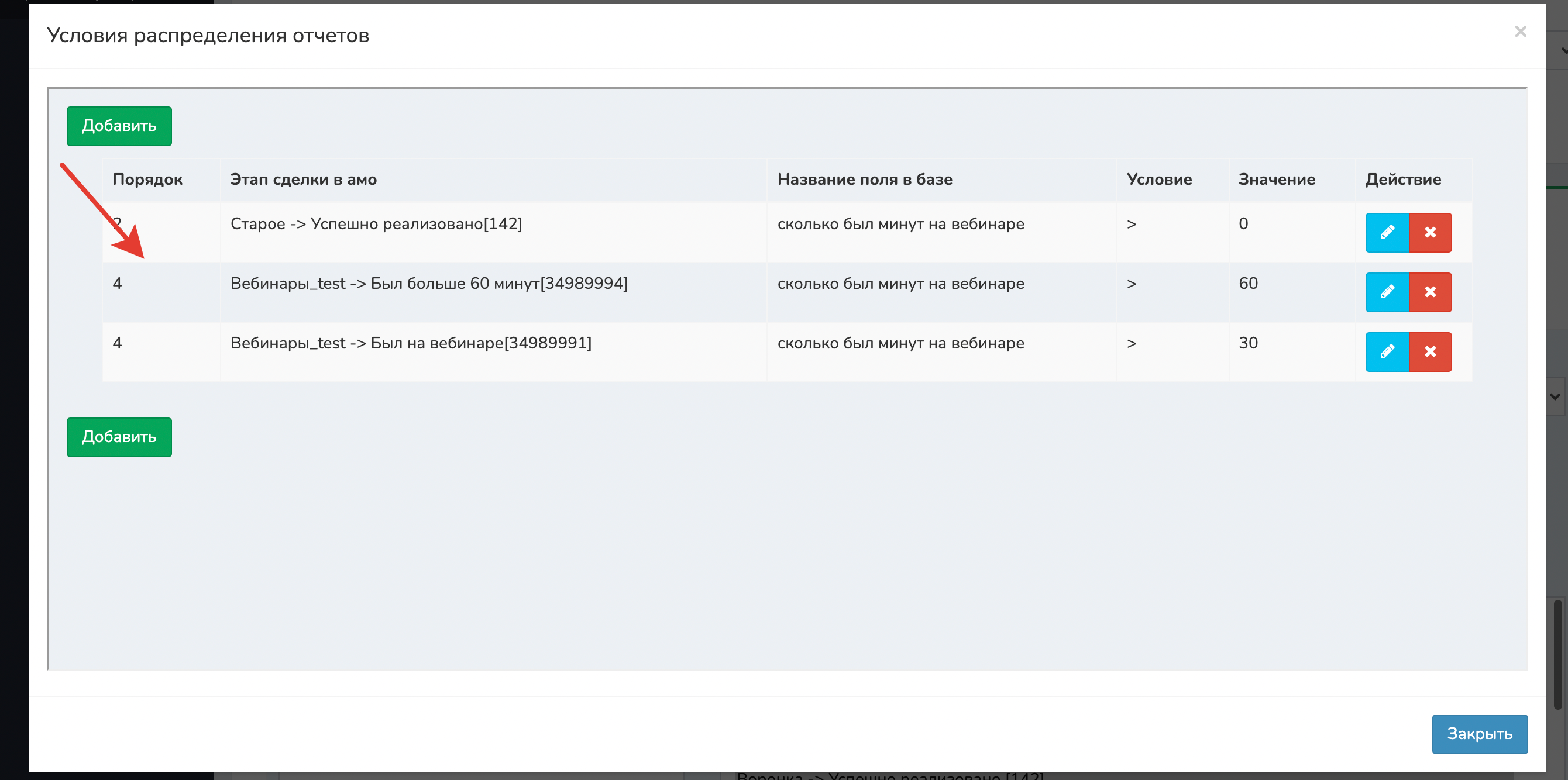Click the Значение column header
1568x780 pixels.
pos(1277,180)
